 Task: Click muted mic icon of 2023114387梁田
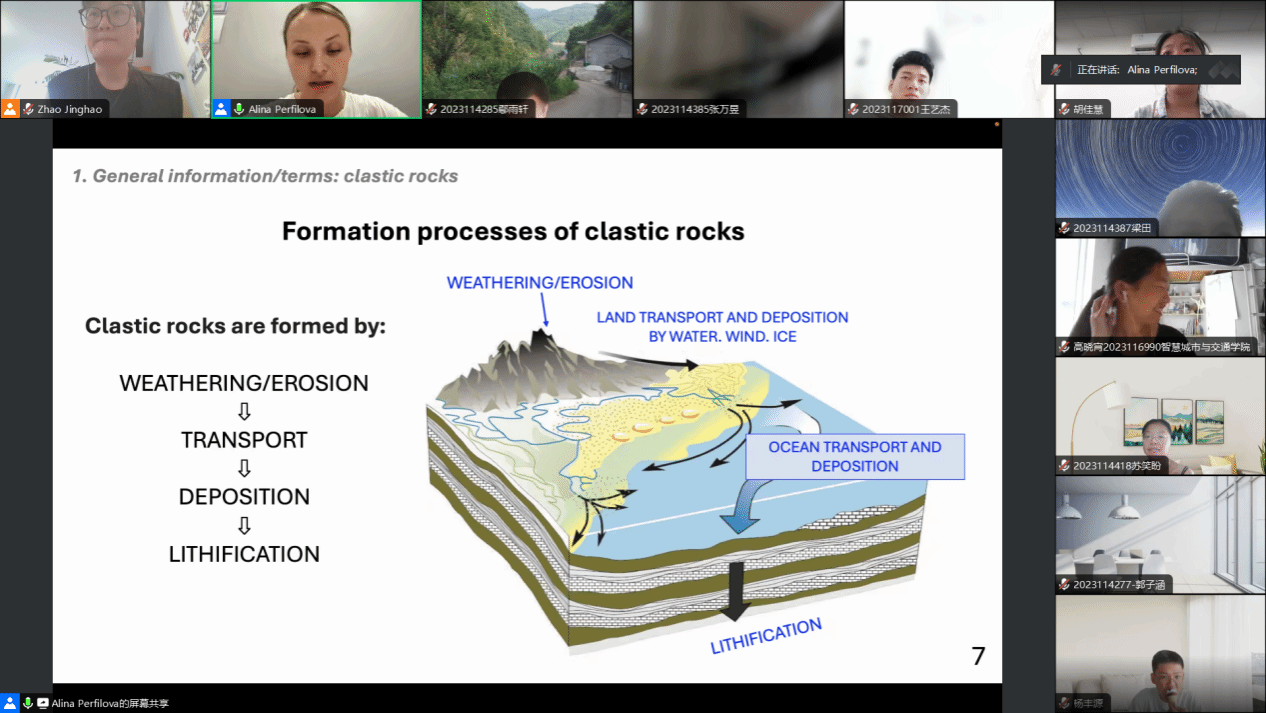(x=1065, y=228)
